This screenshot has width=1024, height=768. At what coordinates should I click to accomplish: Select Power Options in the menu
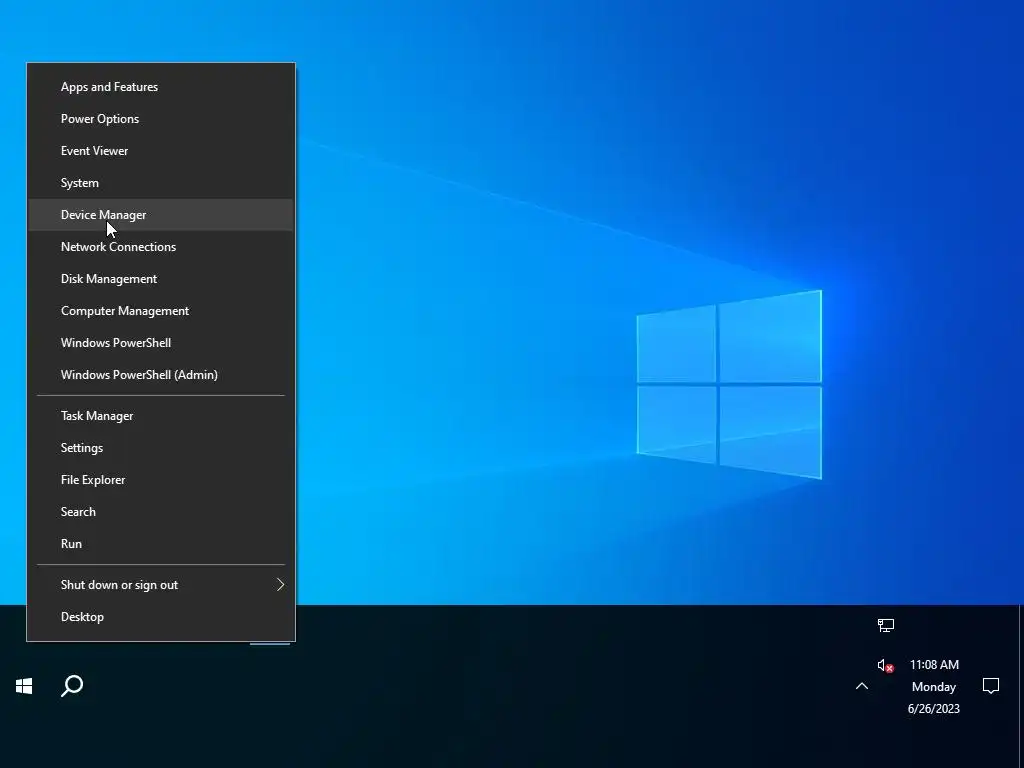click(x=161, y=119)
